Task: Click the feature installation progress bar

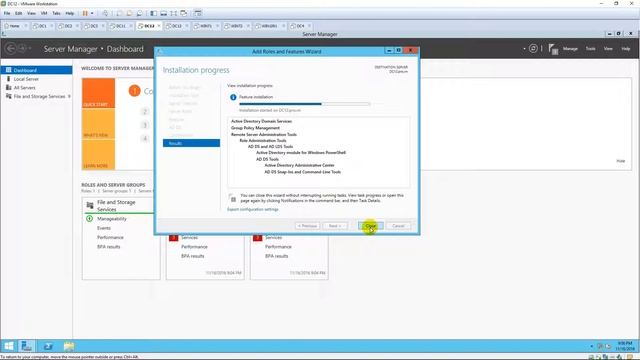Action: [304, 104]
